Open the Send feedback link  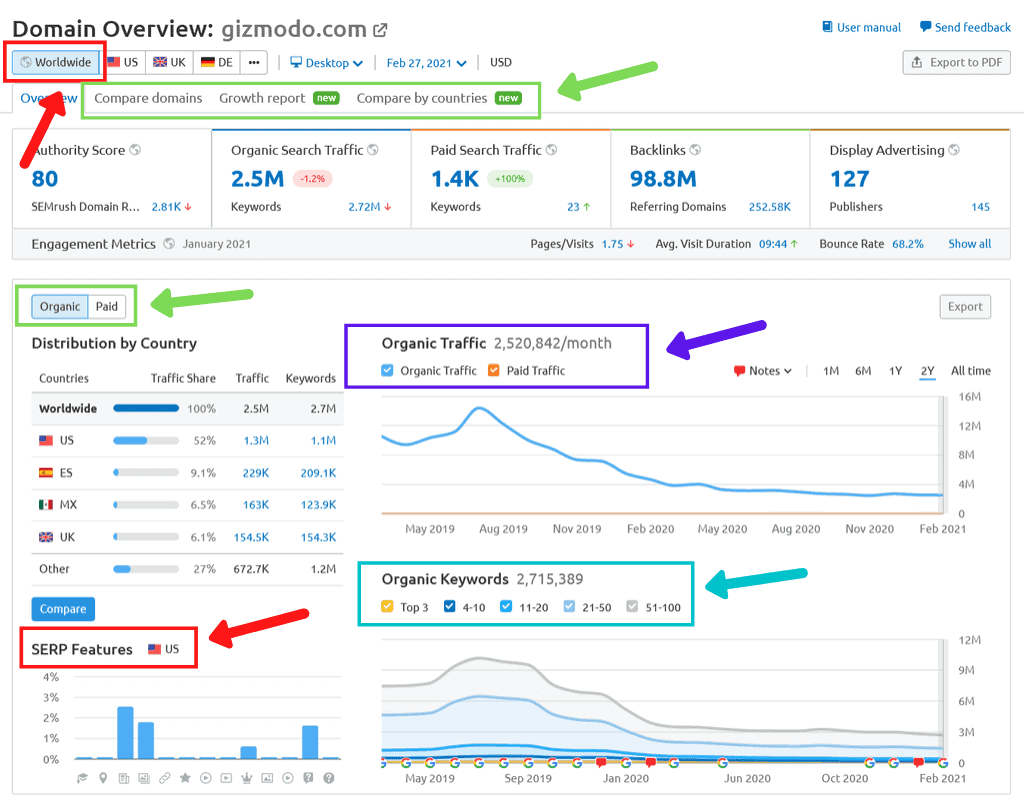(x=965, y=27)
